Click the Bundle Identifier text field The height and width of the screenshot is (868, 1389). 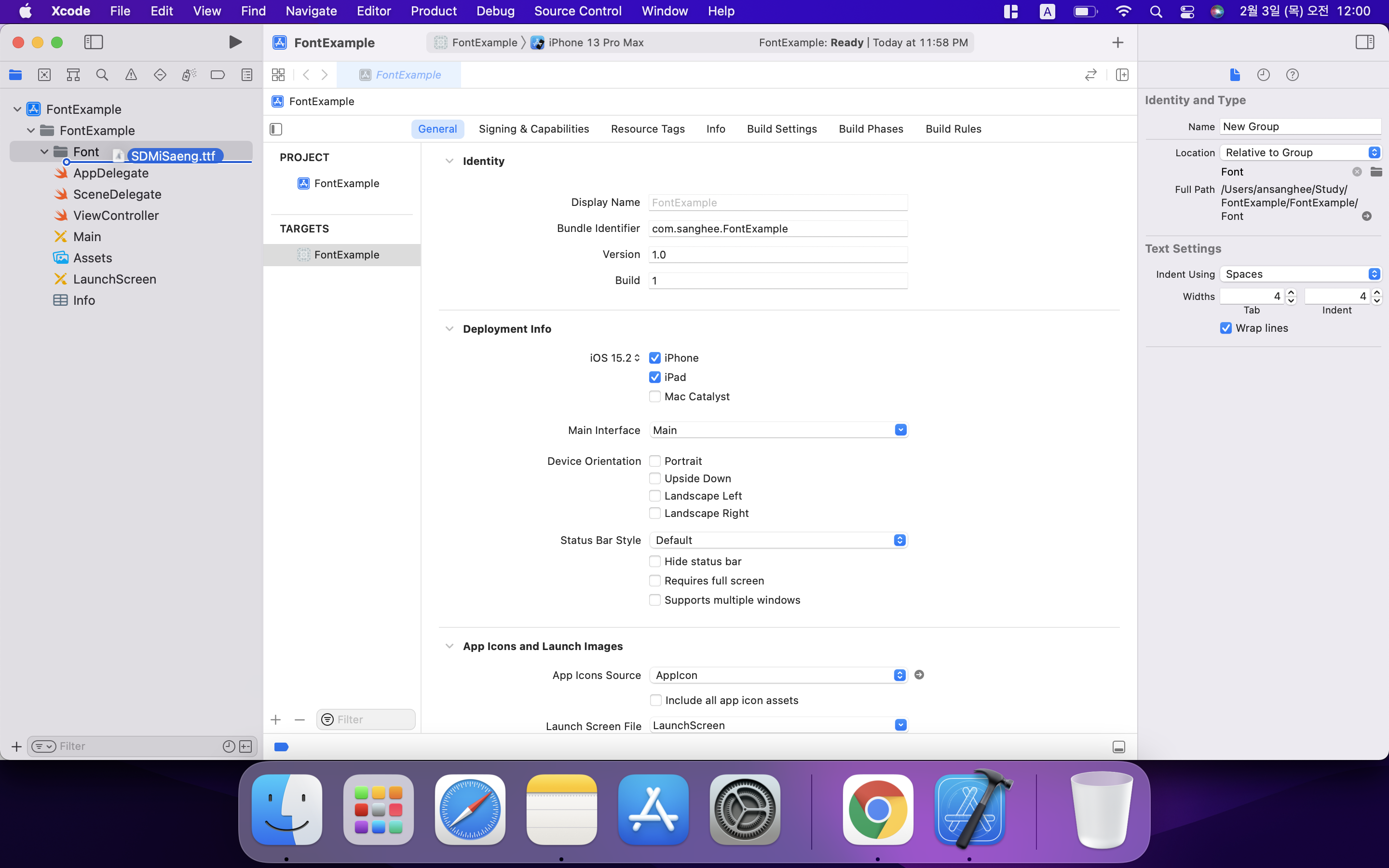(778, 229)
